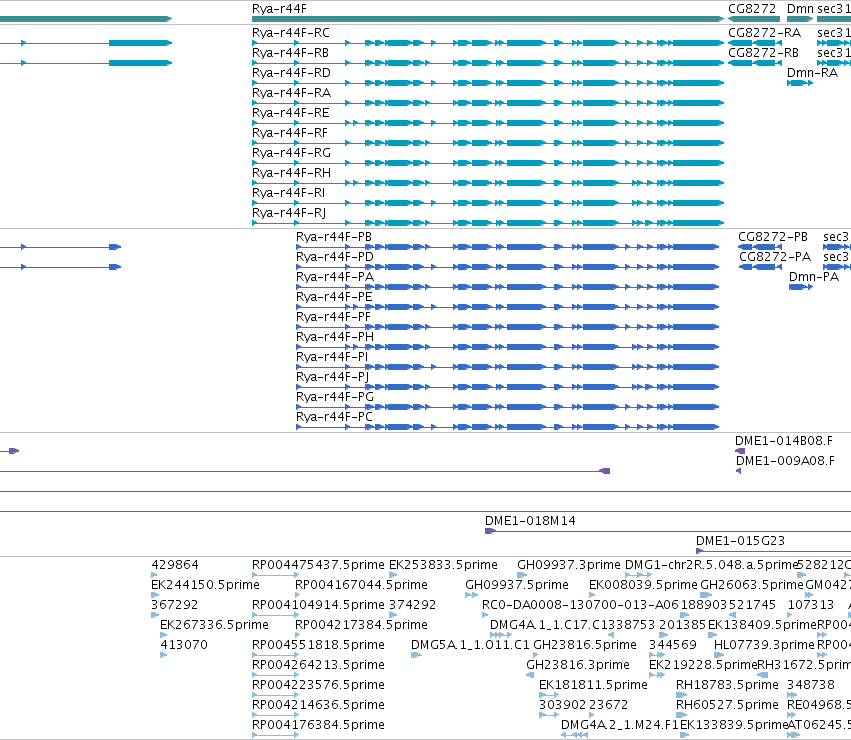Screen dimensions: 851x740
Task: Select protein Rya-r44F-PA
Action: 334,277
